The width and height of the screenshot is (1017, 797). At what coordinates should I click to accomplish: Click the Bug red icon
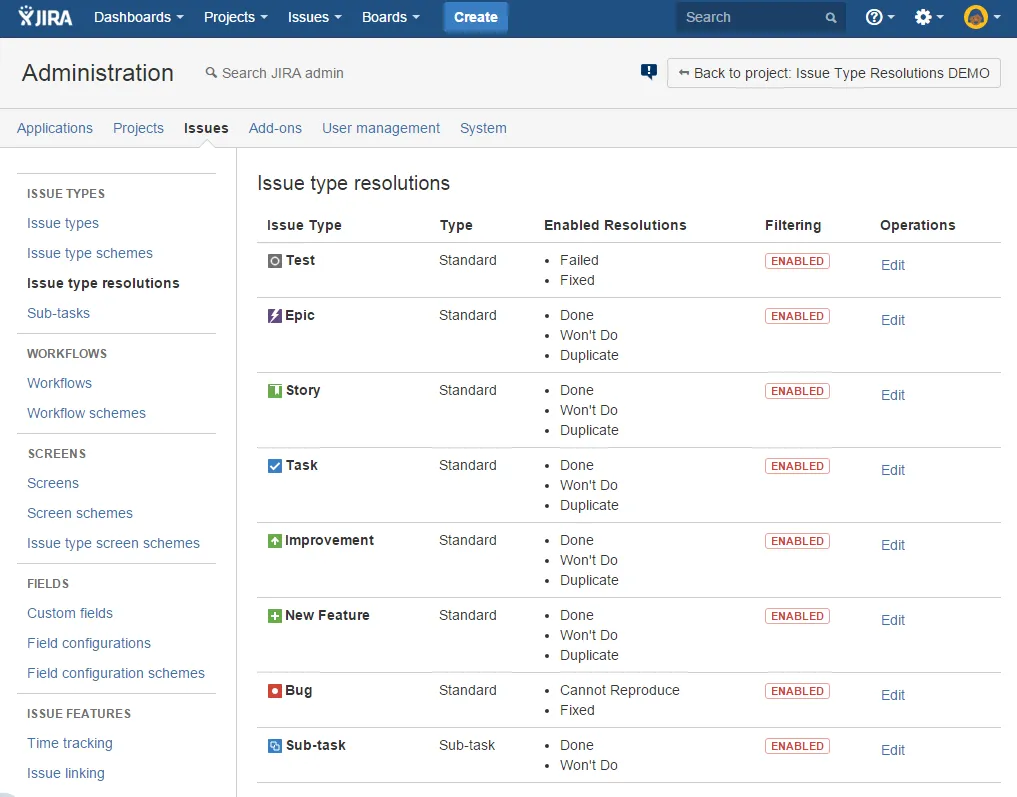[x=275, y=691]
